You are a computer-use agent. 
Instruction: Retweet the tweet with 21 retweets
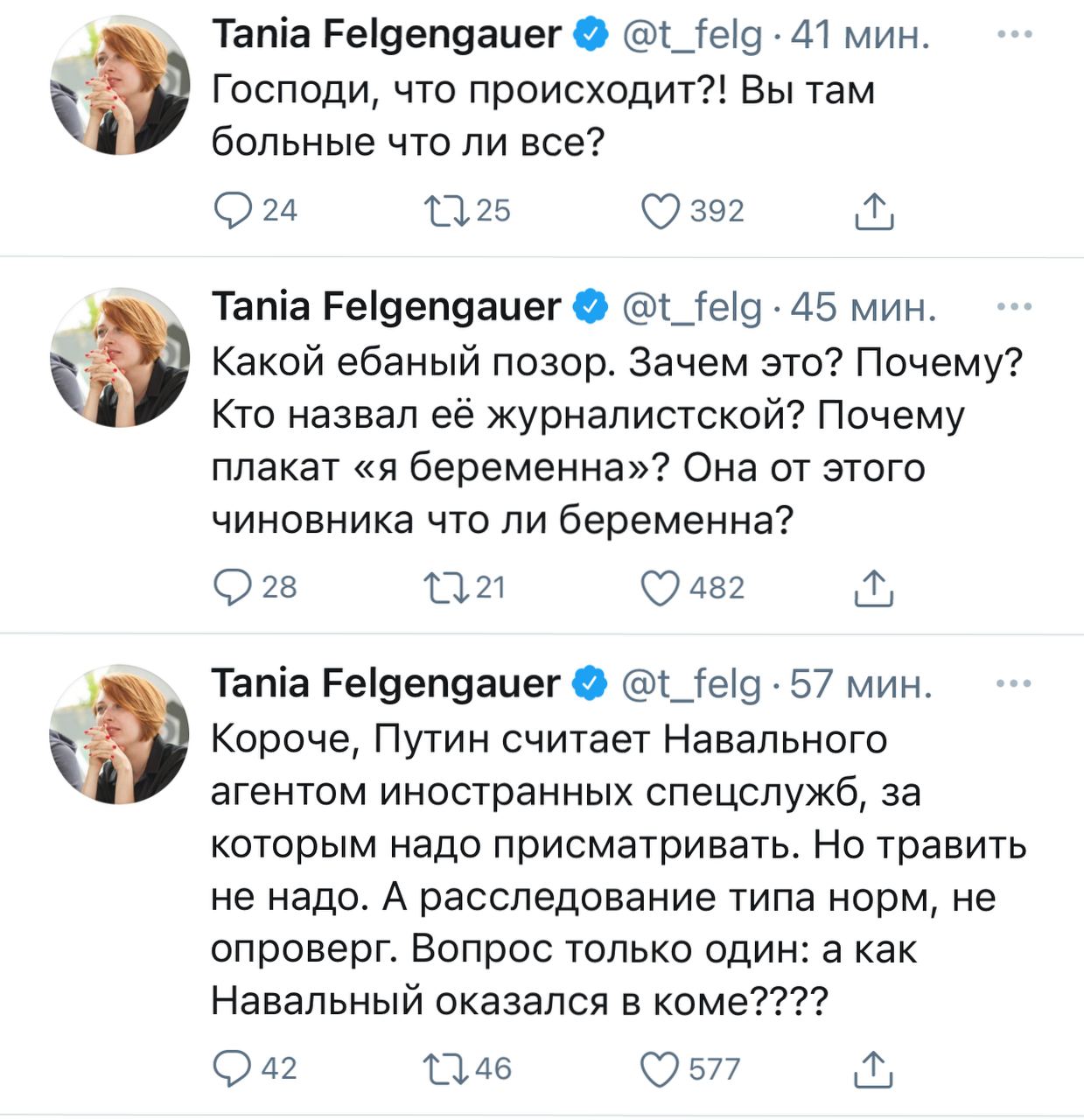point(447,587)
